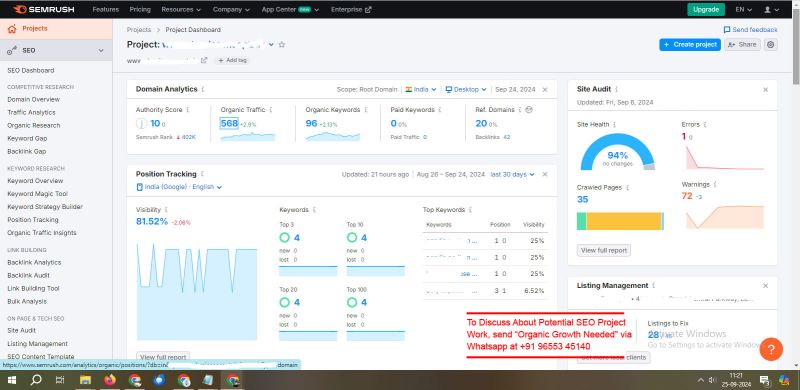This screenshot has height=390, width=800.
Task: Open India (Google) - English dropdown
Action: (179, 187)
